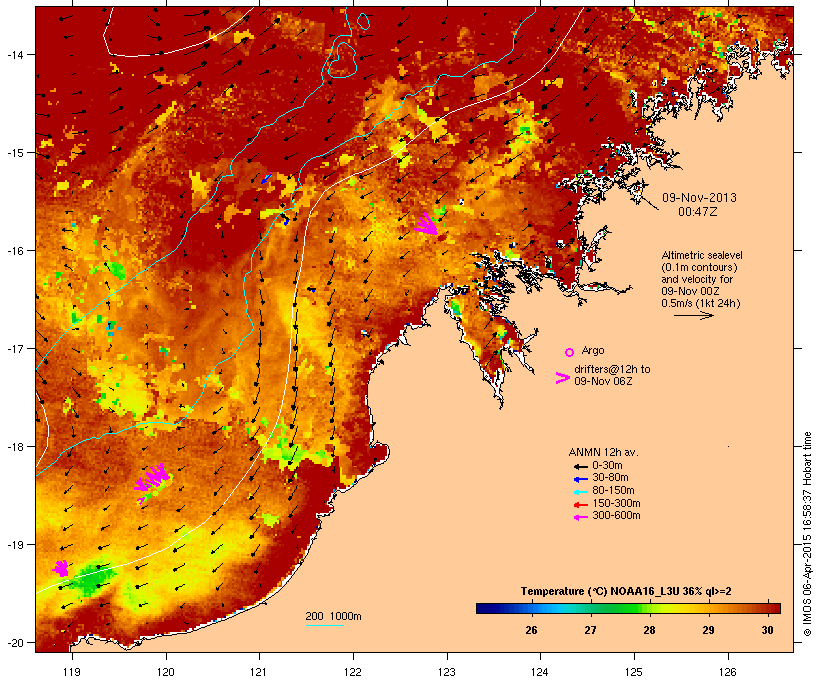
Task: Click the '-18' latitude axis label
Action: click(15, 446)
